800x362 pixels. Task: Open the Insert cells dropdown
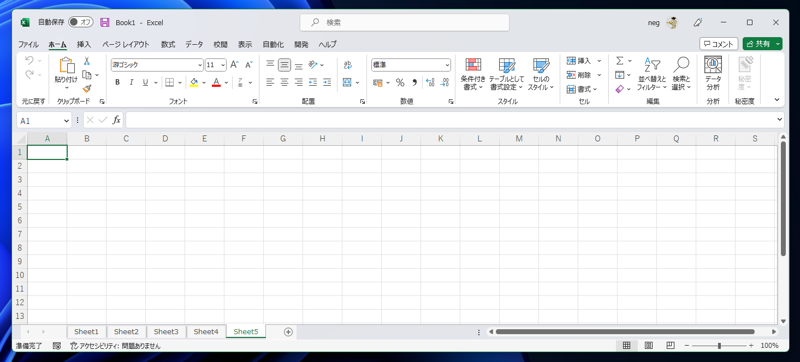click(x=599, y=61)
